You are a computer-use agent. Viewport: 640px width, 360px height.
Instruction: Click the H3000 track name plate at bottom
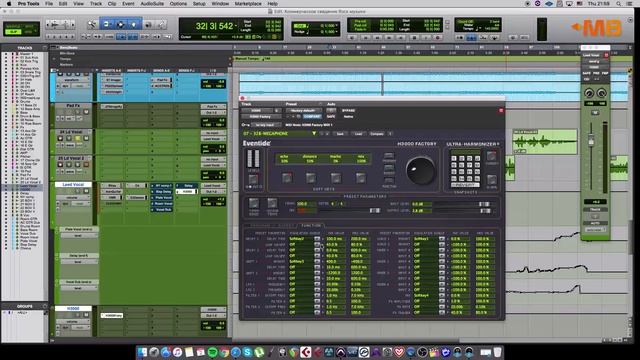(73, 309)
